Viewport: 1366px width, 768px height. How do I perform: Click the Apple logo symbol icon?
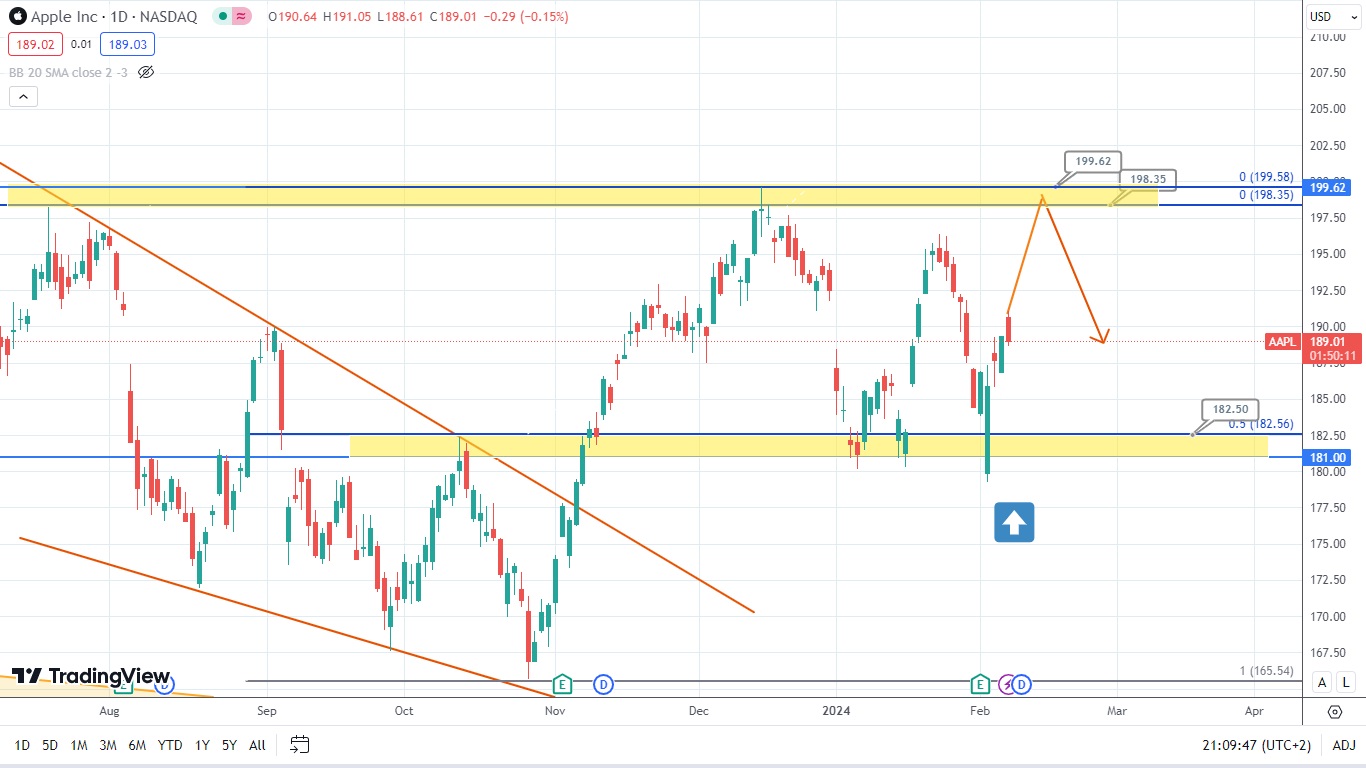(18, 16)
